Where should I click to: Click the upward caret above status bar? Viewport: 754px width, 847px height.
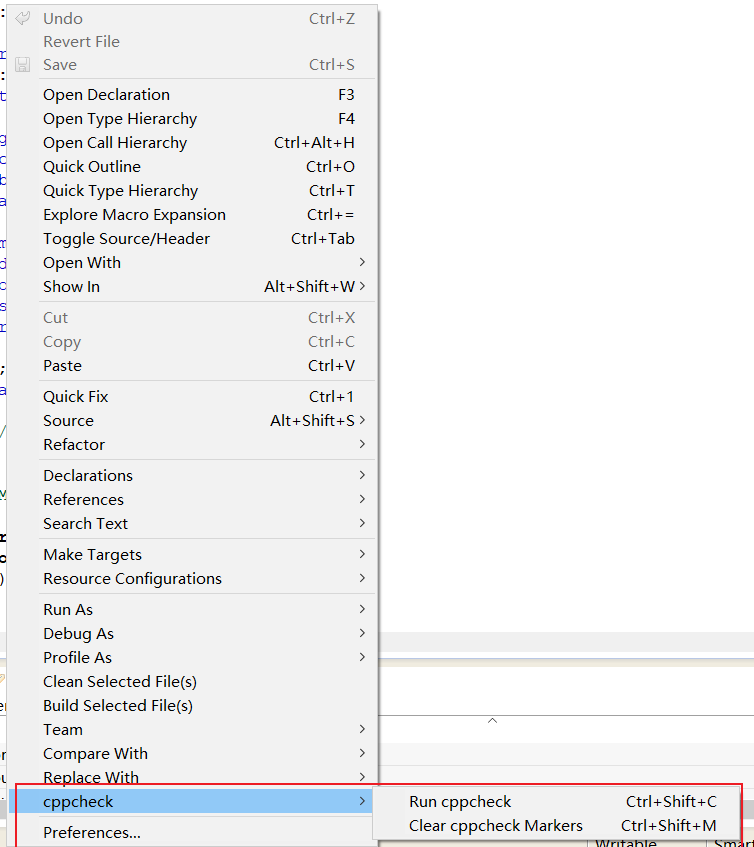click(x=492, y=721)
